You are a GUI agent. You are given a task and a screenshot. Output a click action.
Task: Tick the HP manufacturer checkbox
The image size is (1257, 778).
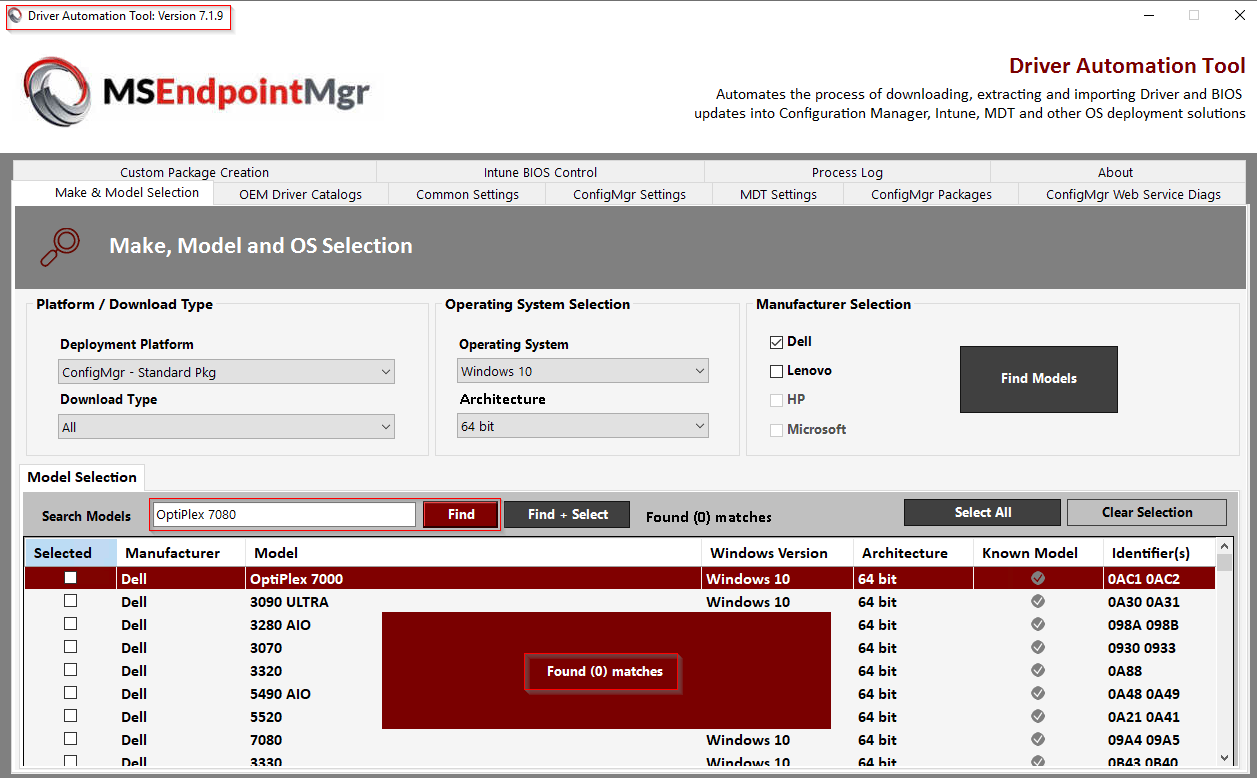pyautogui.click(x=776, y=400)
